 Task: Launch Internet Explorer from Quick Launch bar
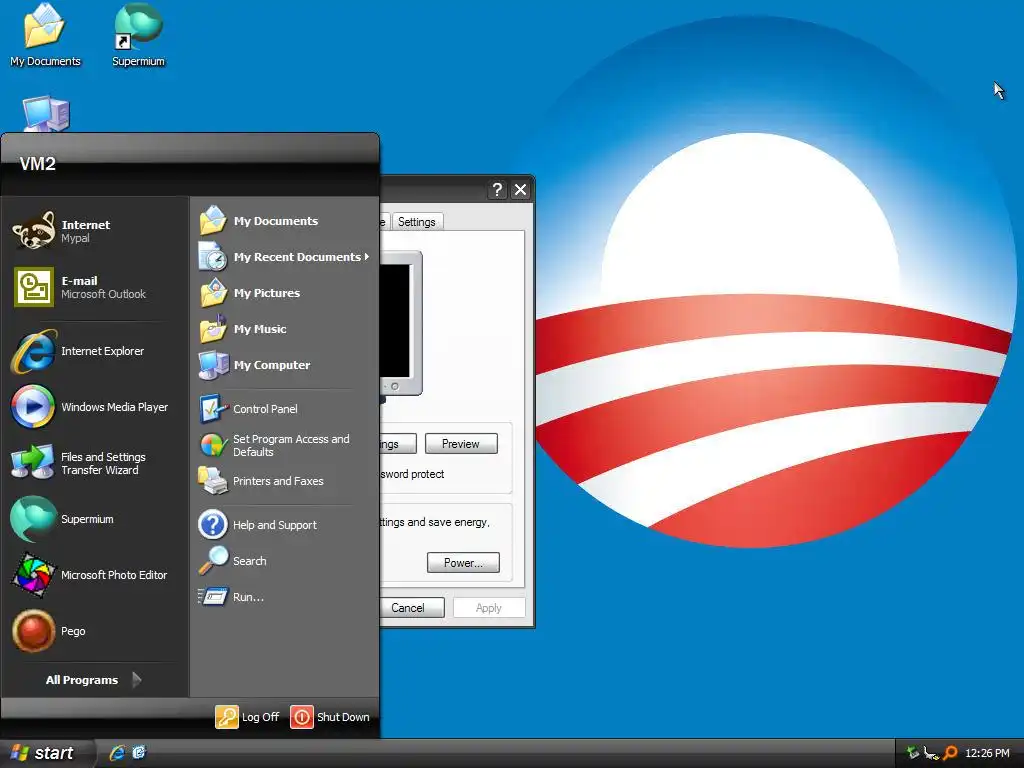(118, 753)
